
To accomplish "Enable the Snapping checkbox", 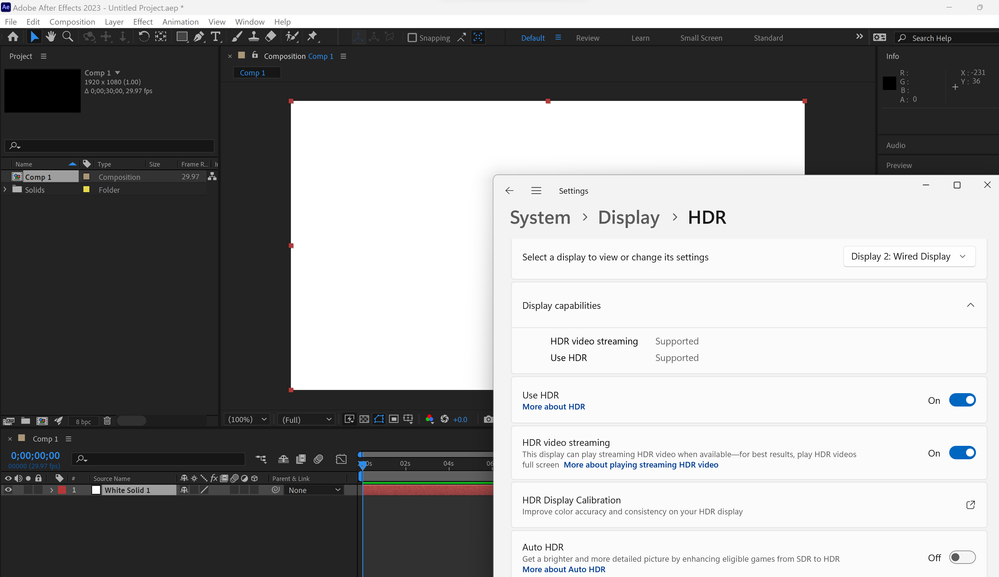I will point(412,38).
